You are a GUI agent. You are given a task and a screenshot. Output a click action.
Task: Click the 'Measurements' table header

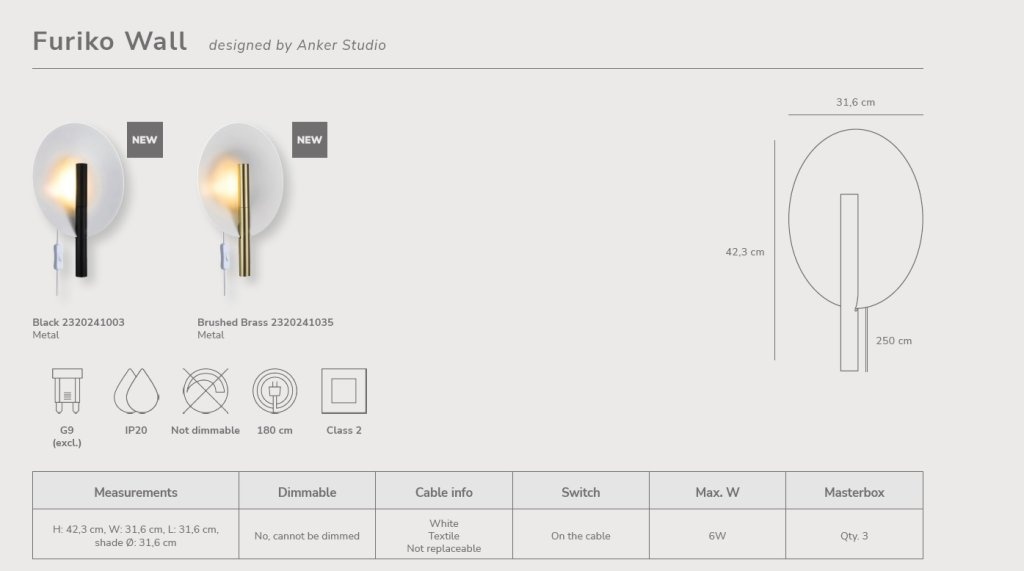coord(136,492)
